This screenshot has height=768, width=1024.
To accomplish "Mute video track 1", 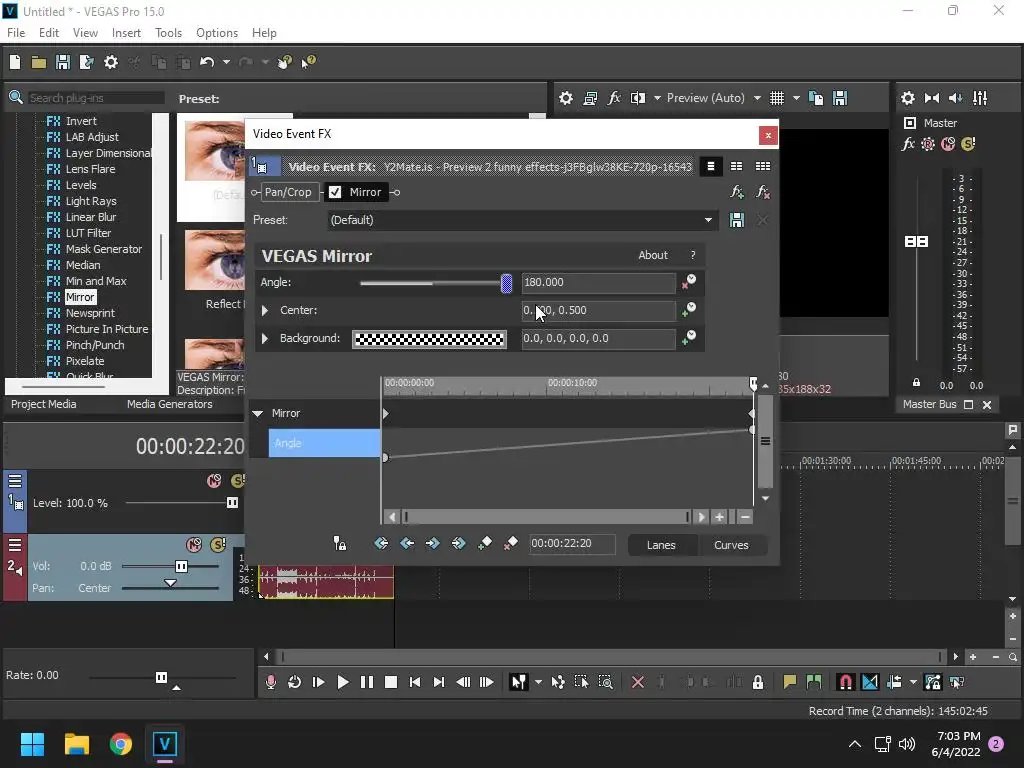I will 214,481.
